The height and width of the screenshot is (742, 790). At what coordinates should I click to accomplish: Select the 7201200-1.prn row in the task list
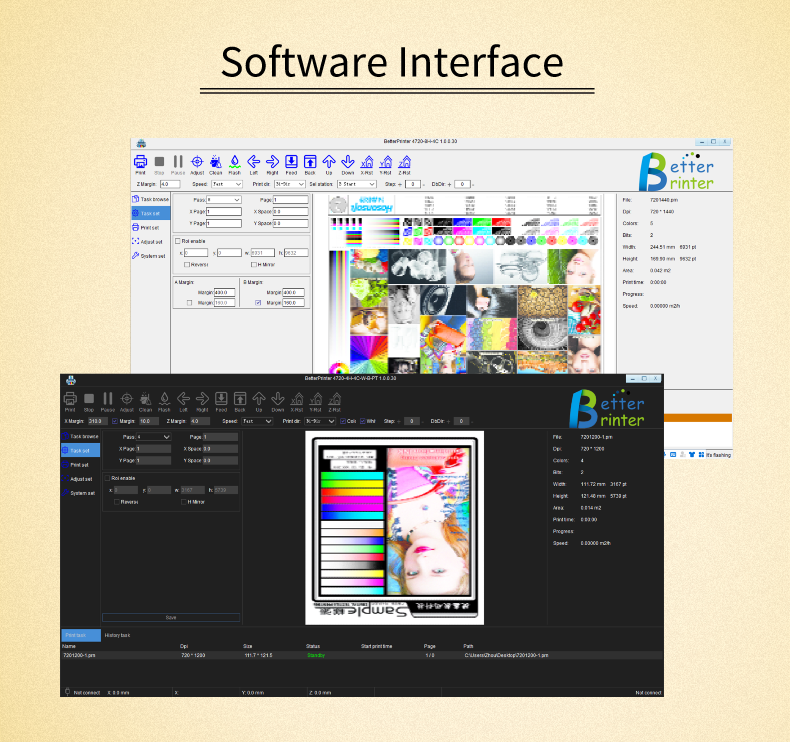tap(80, 655)
